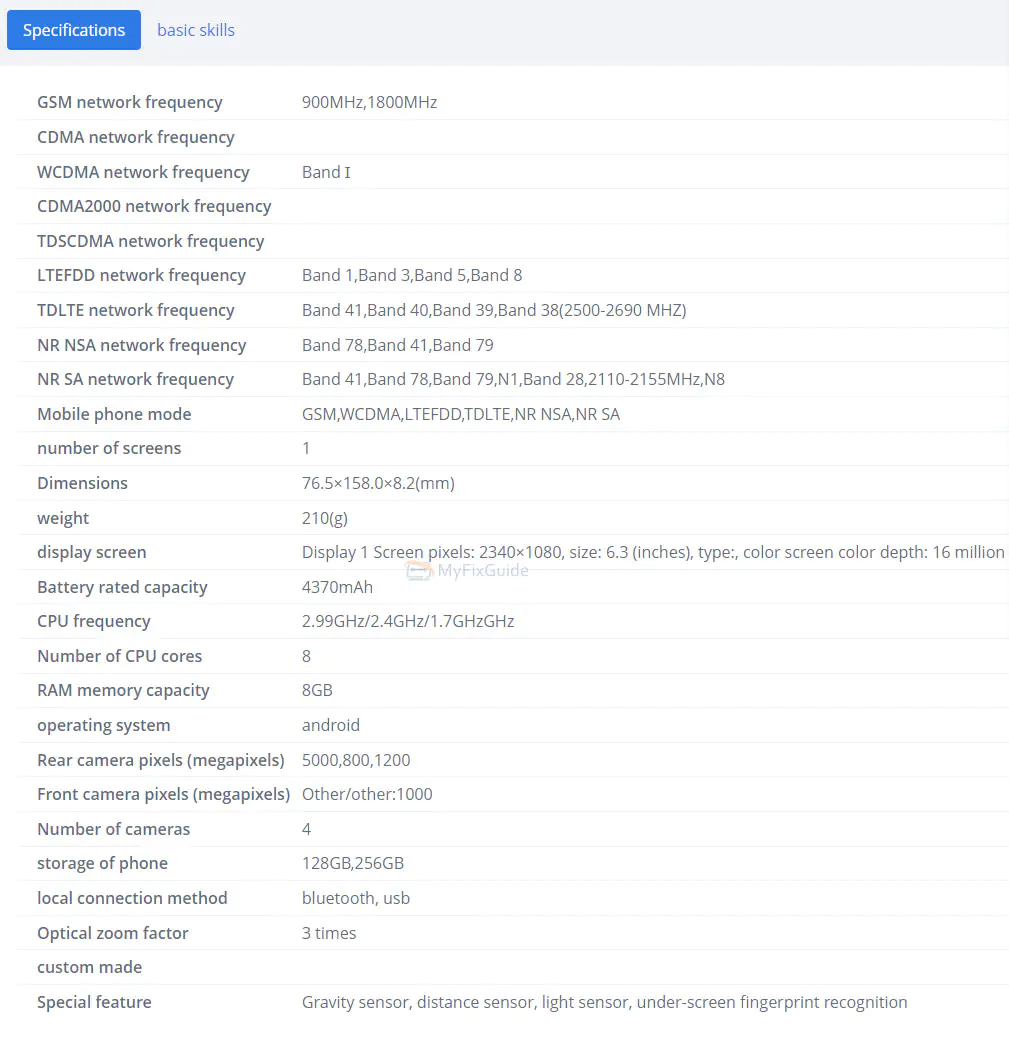This screenshot has height=1047, width=1009.
Task: Click the CPU frequency label
Action: 93,621
